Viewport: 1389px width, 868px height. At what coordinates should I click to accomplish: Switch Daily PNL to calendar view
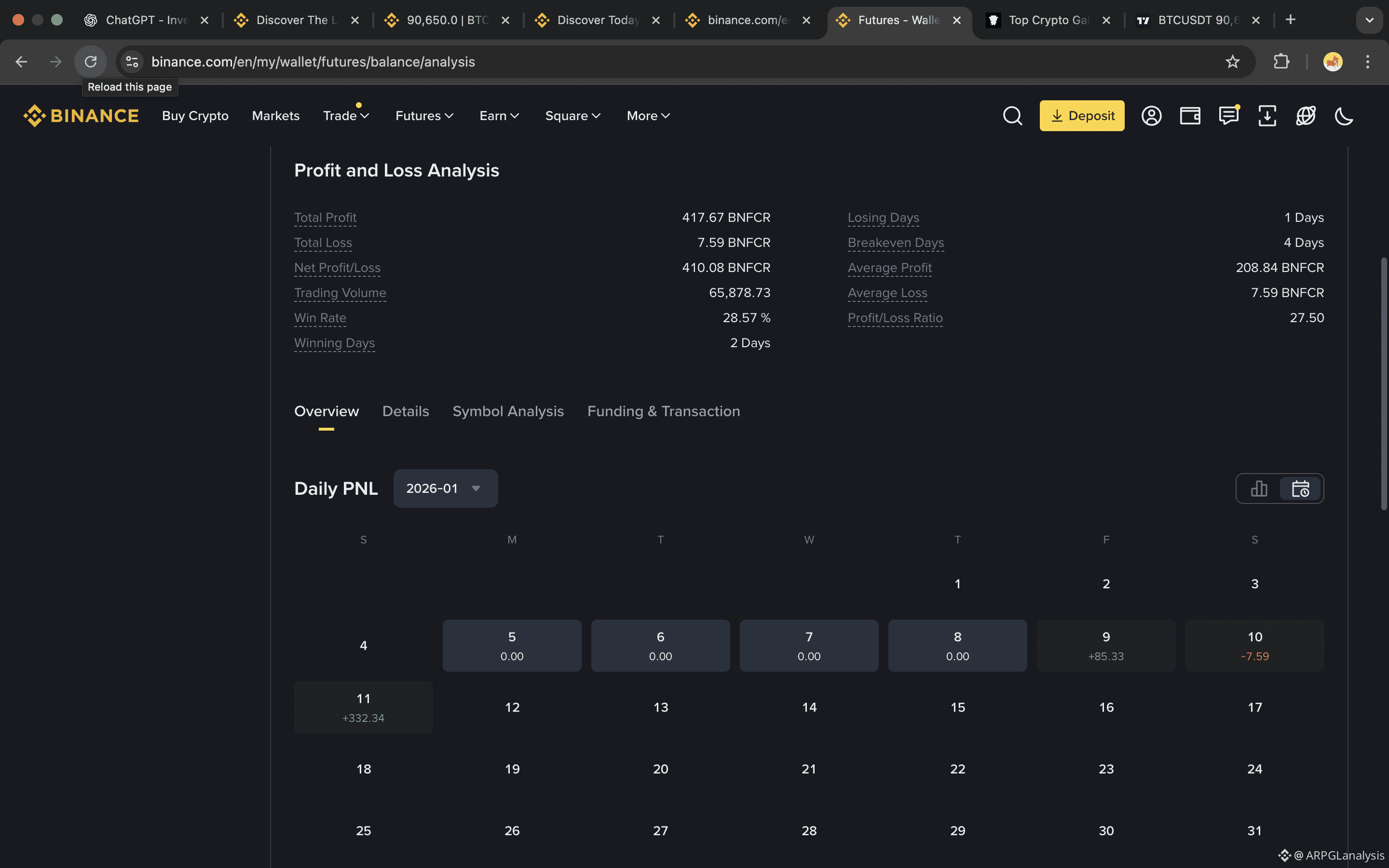point(1300,488)
